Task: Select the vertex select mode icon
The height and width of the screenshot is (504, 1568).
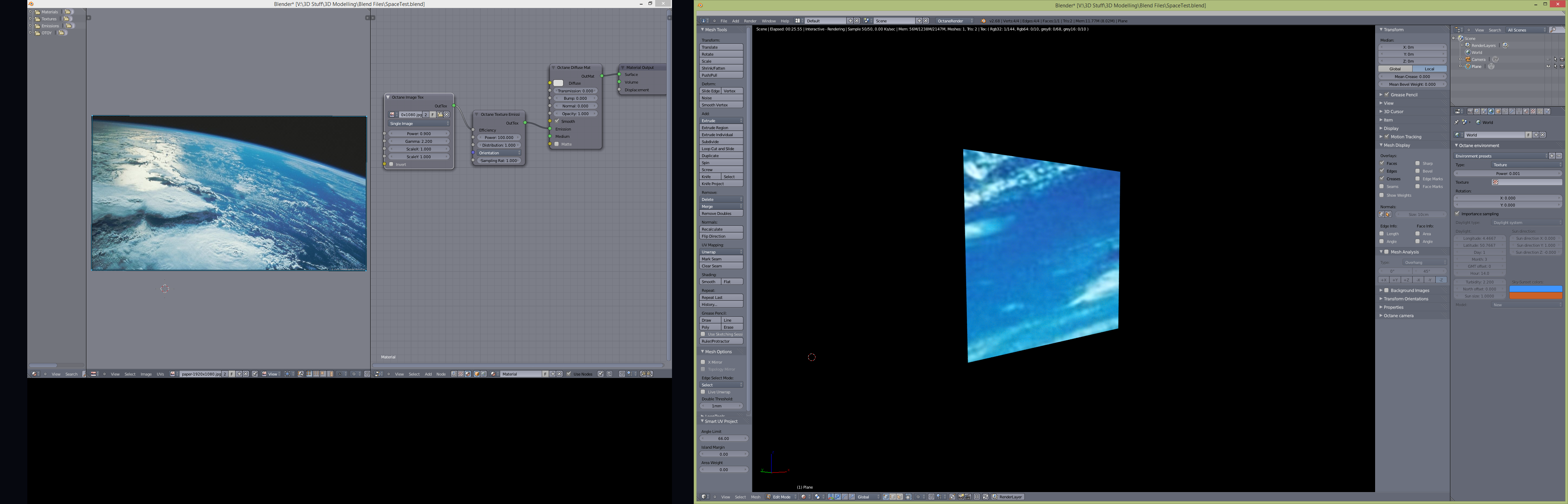Action: [886, 497]
